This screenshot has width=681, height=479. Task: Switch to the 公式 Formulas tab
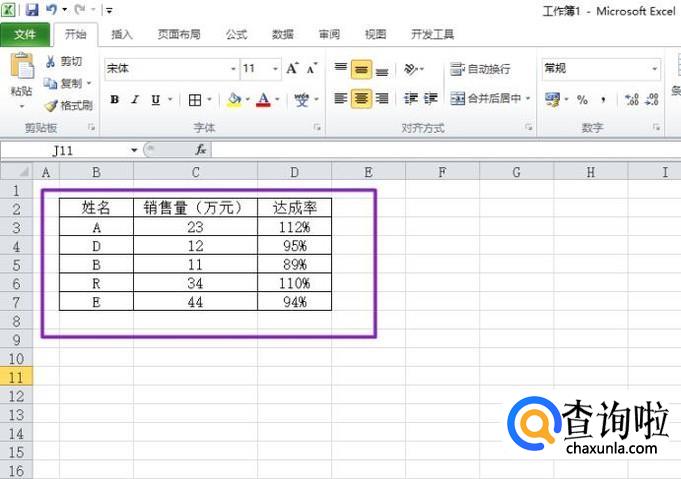237,34
